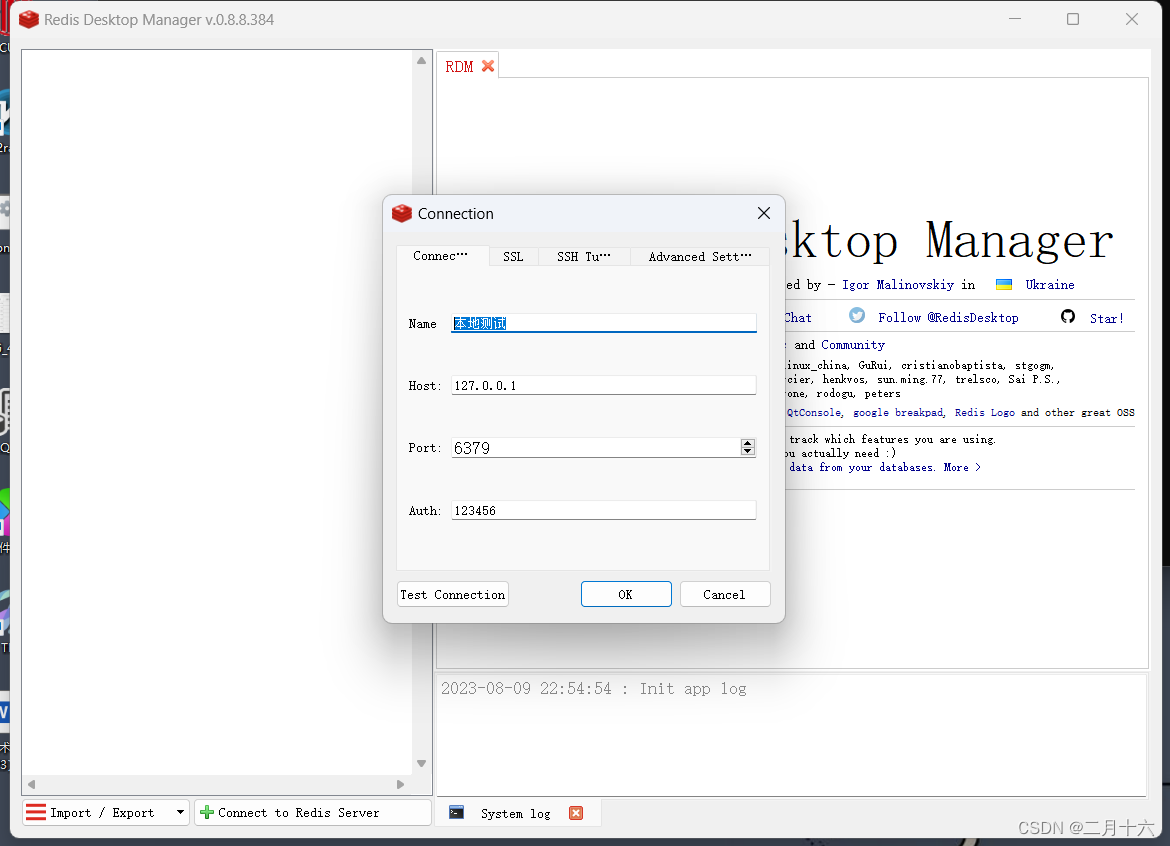Click the GitHub octocat icon

1068,316
